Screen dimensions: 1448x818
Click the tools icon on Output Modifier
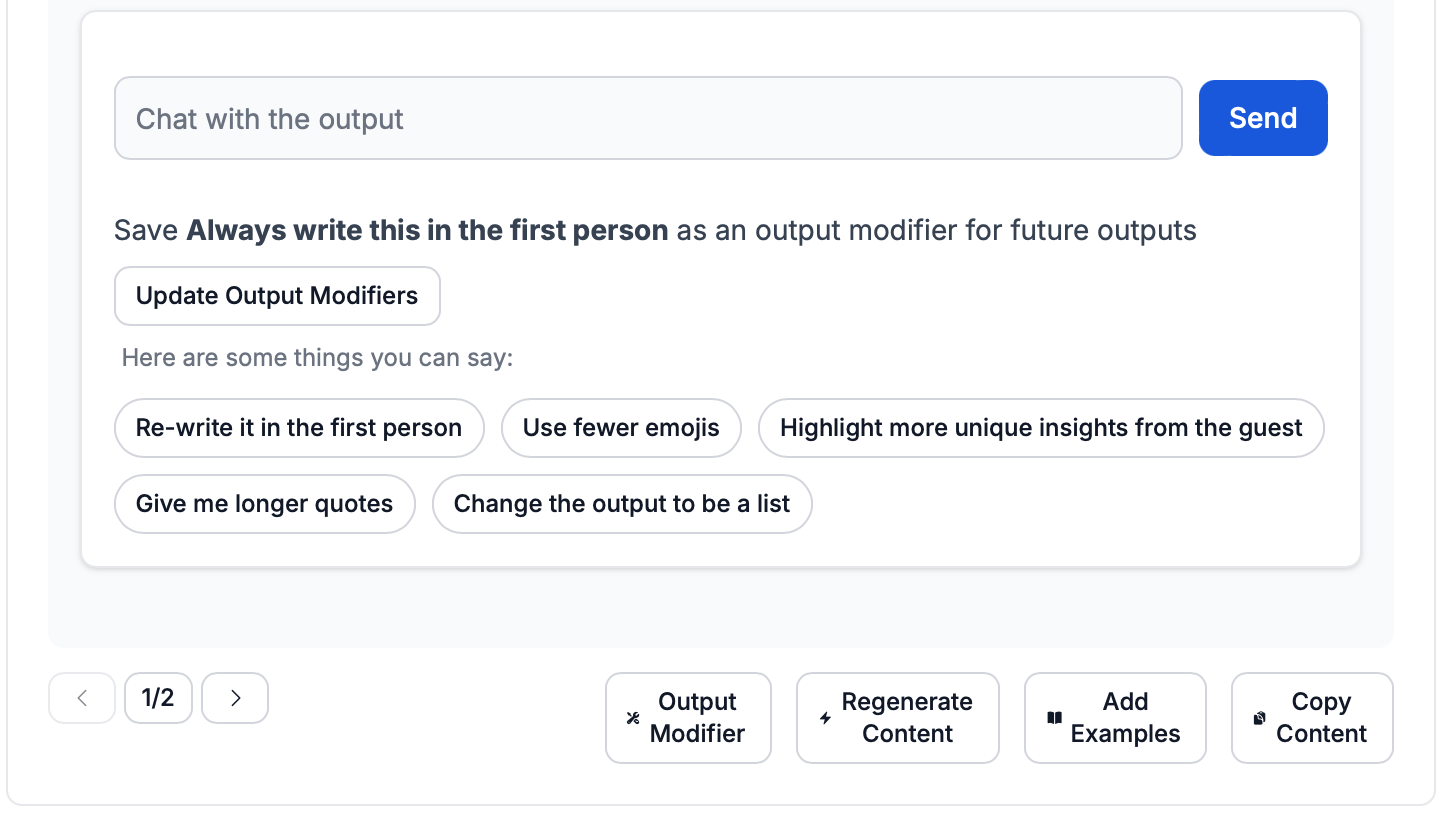pos(633,718)
